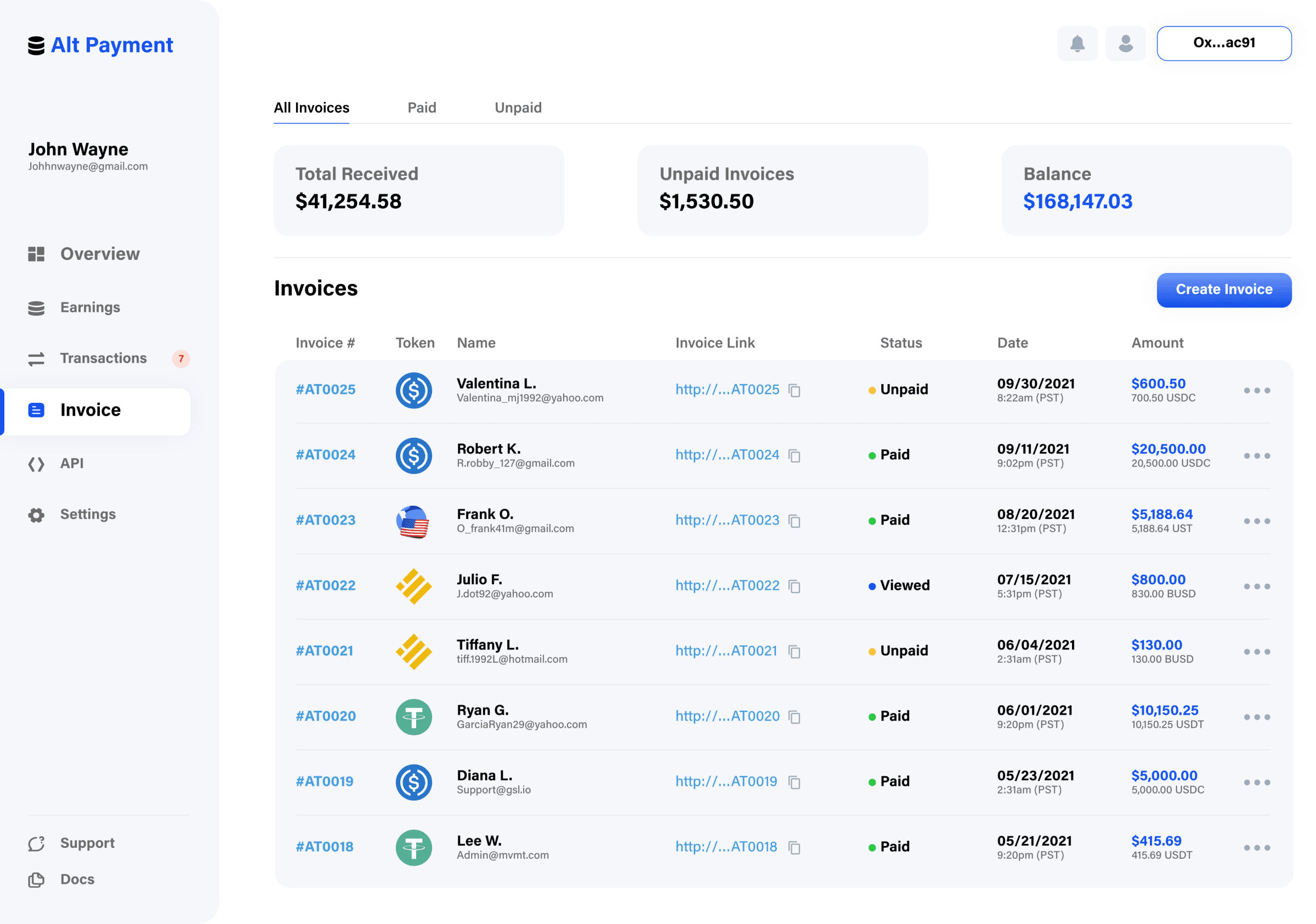Click USDT token icon in Ryan G. row

click(x=414, y=717)
